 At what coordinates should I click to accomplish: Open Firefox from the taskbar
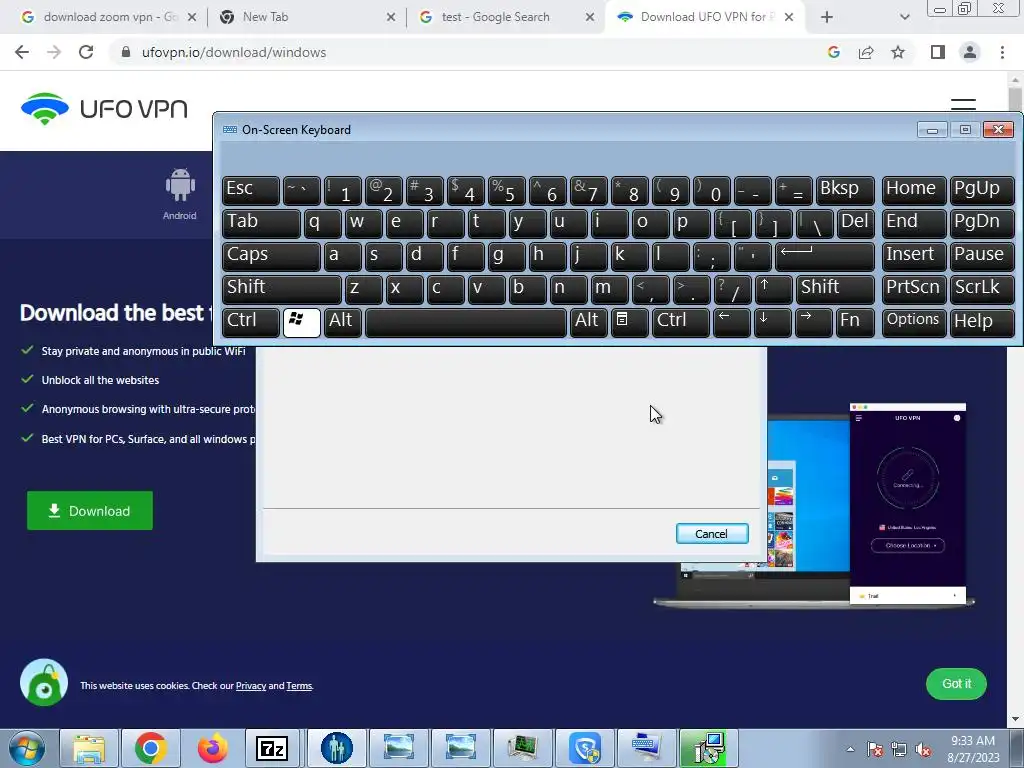pyautogui.click(x=212, y=748)
